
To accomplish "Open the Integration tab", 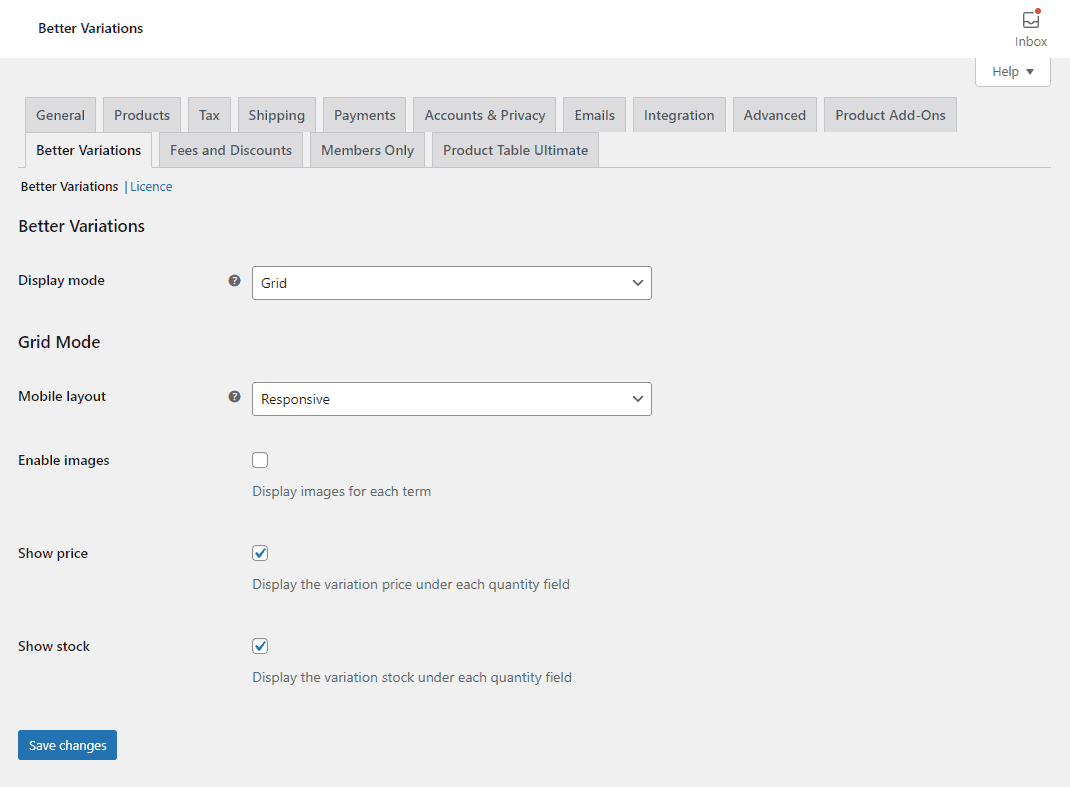I will tap(679, 115).
